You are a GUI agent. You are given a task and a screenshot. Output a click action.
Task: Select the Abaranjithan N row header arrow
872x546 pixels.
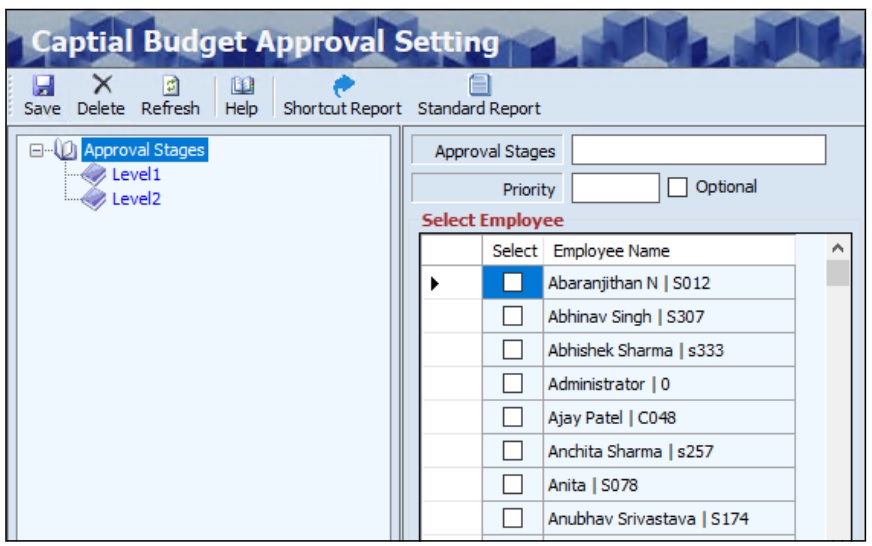[x=436, y=284]
